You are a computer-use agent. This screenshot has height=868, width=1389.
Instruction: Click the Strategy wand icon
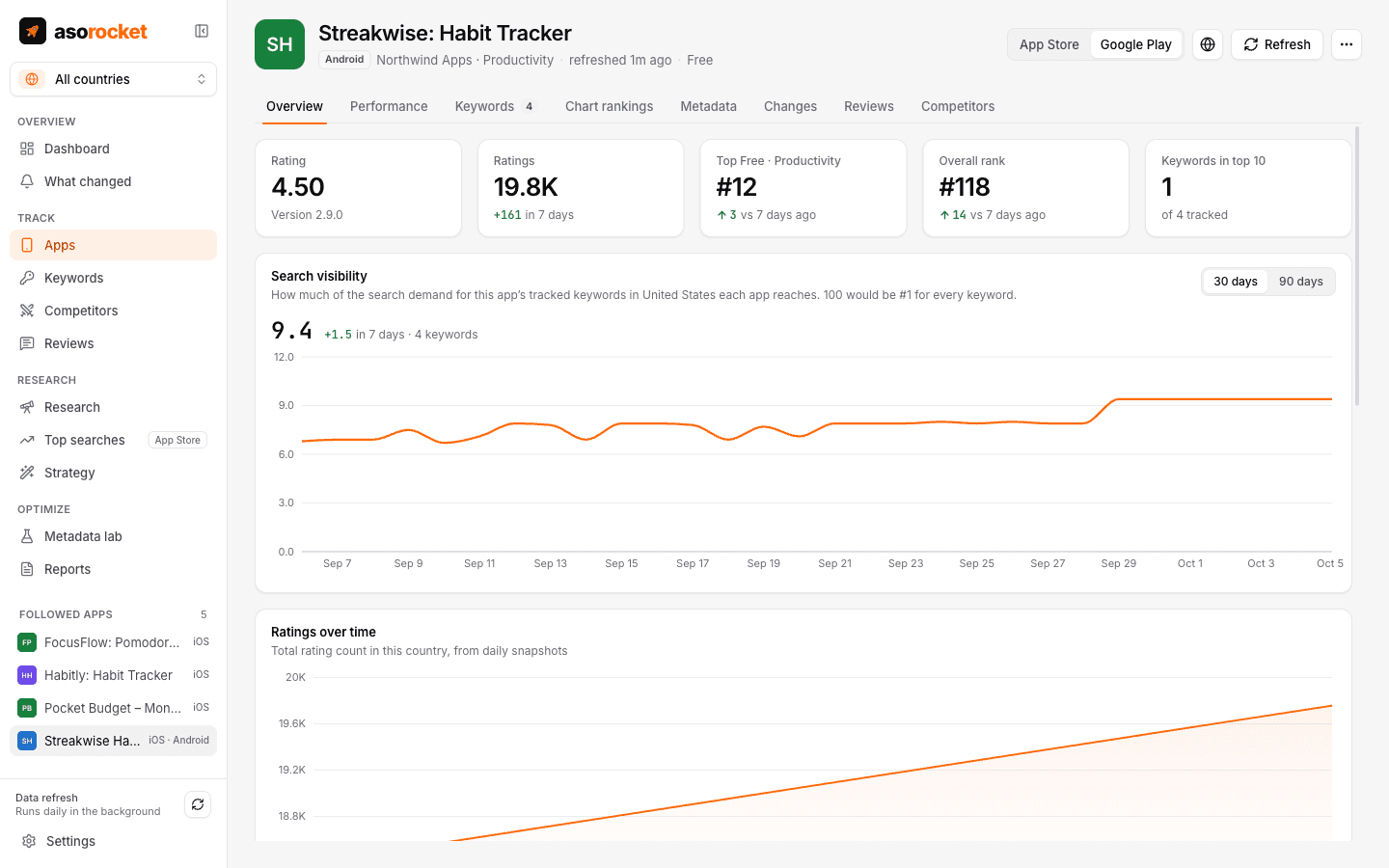27,473
